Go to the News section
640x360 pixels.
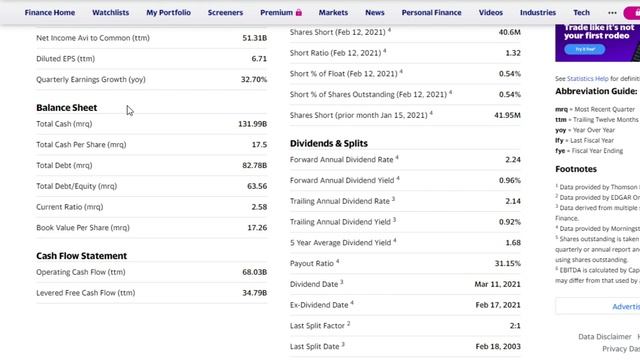375,13
